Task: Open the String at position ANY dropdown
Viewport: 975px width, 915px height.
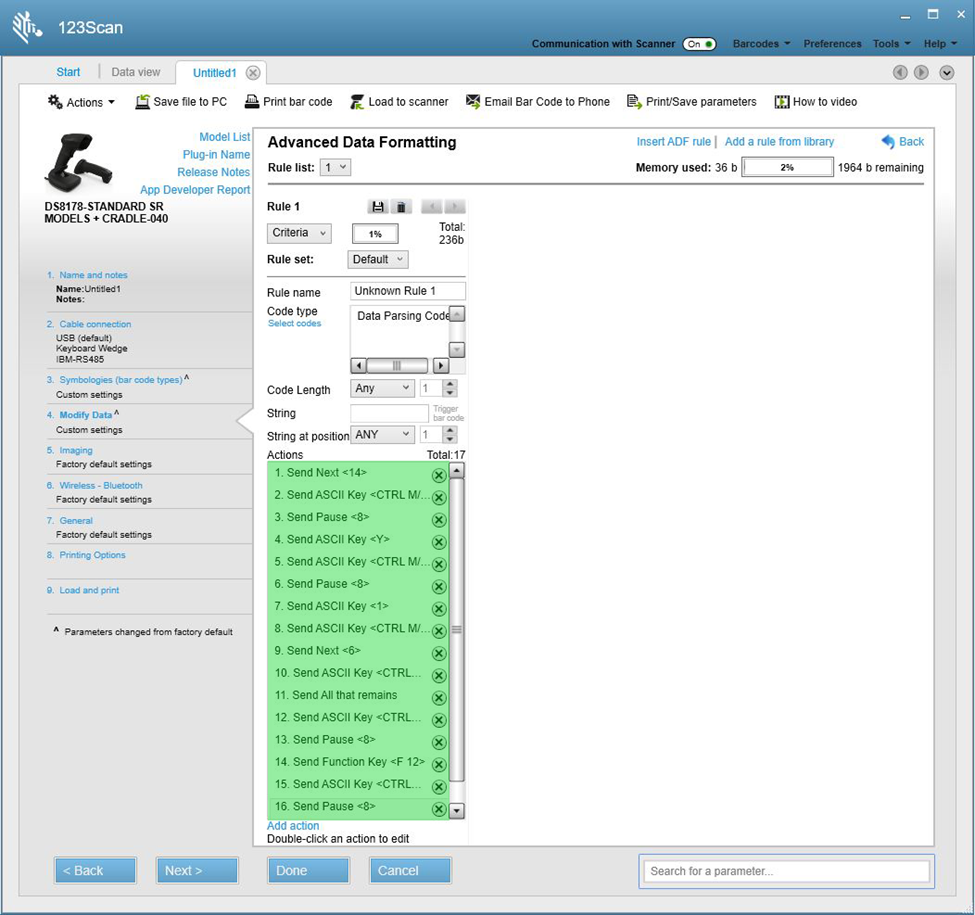Action: 380,434
